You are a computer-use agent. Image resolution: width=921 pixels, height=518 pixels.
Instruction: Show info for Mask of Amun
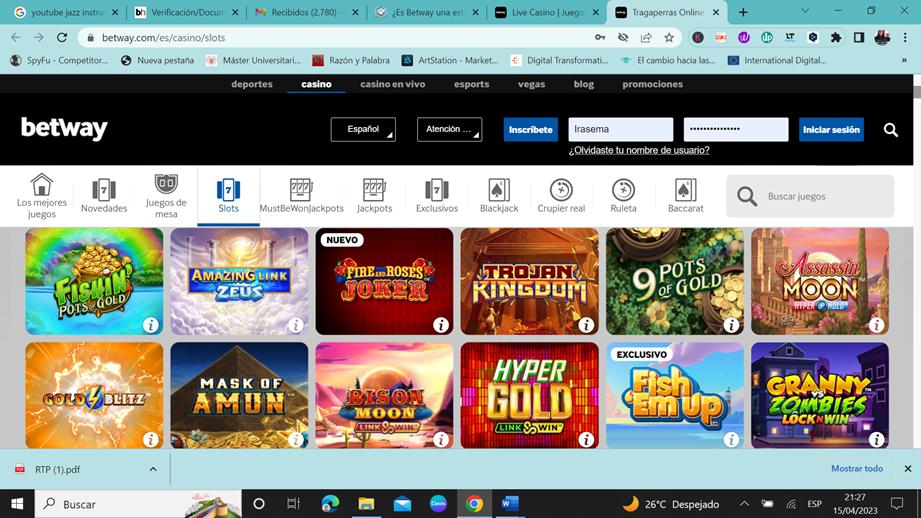tap(296, 439)
